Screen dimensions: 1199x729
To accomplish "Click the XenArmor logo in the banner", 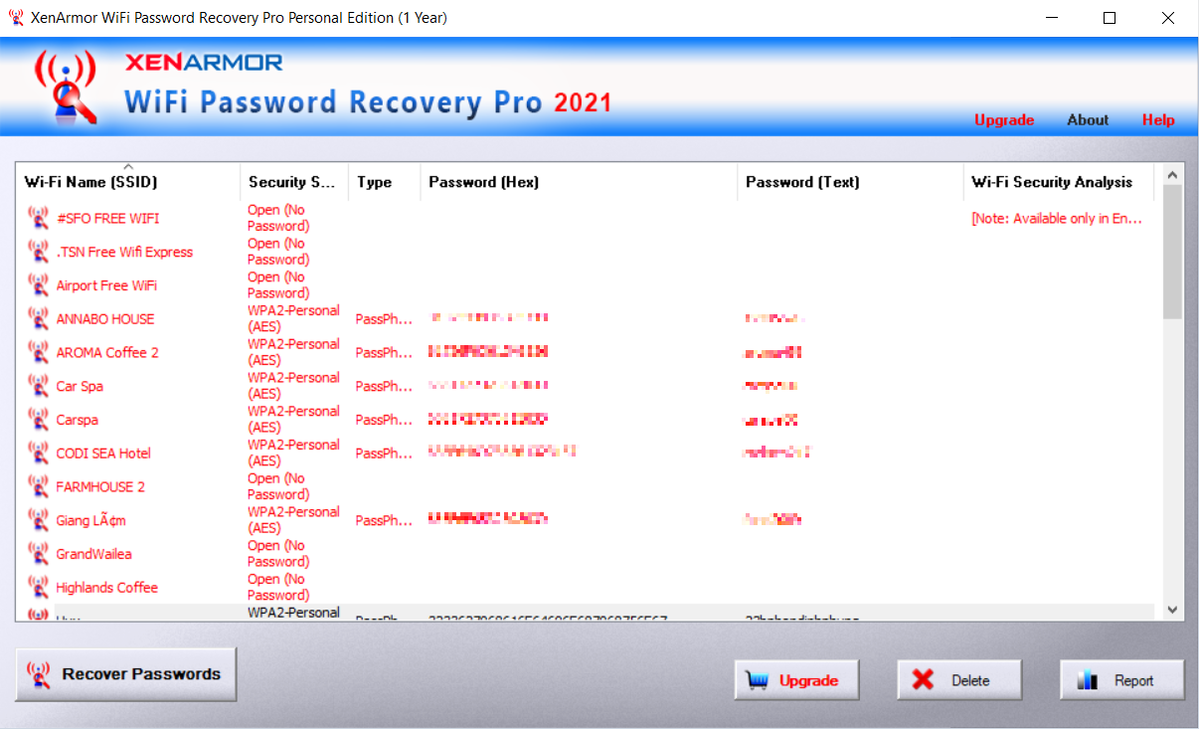I will coord(66,86).
